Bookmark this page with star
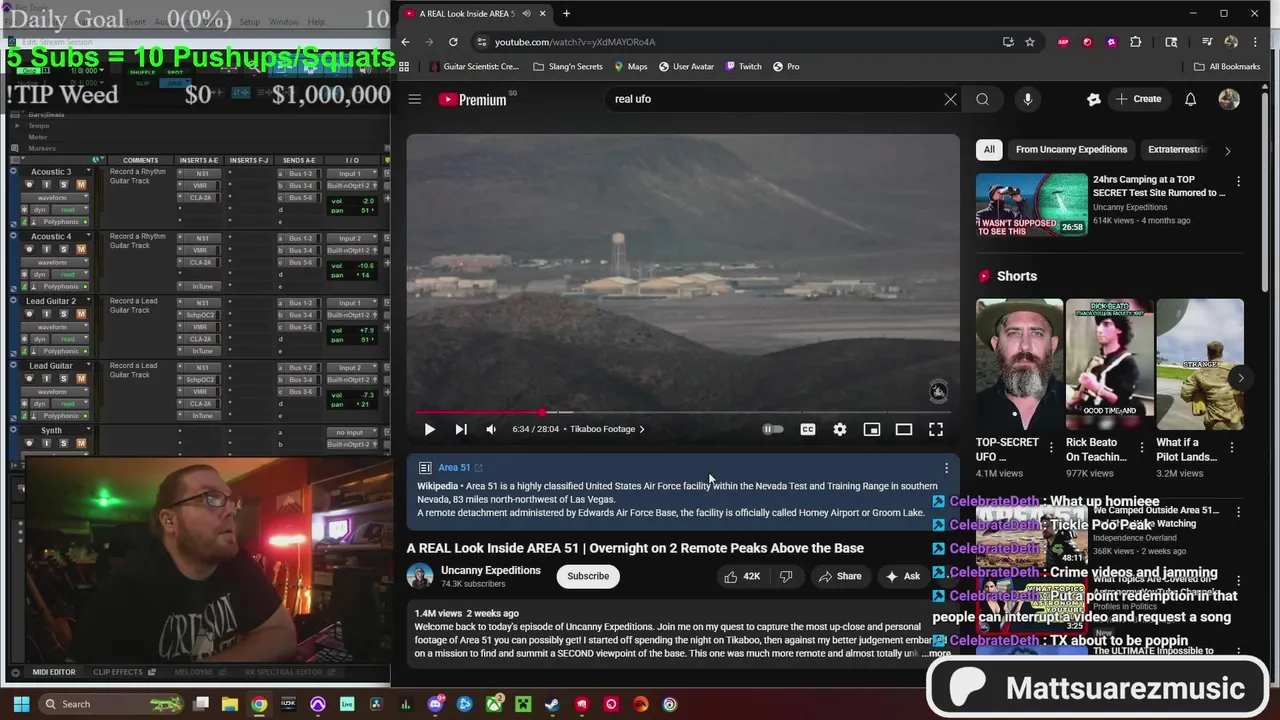This screenshot has height=720, width=1280. click(1030, 42)
